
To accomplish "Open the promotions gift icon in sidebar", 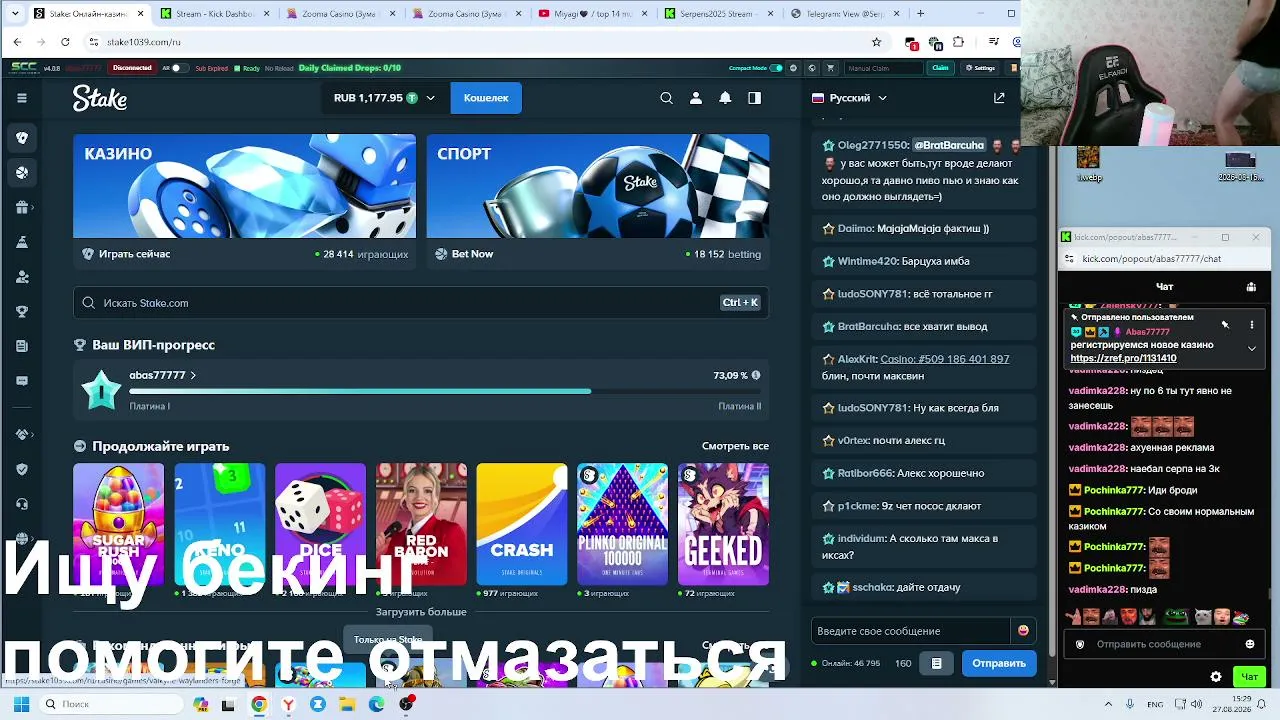I will [x=22, y=207].
